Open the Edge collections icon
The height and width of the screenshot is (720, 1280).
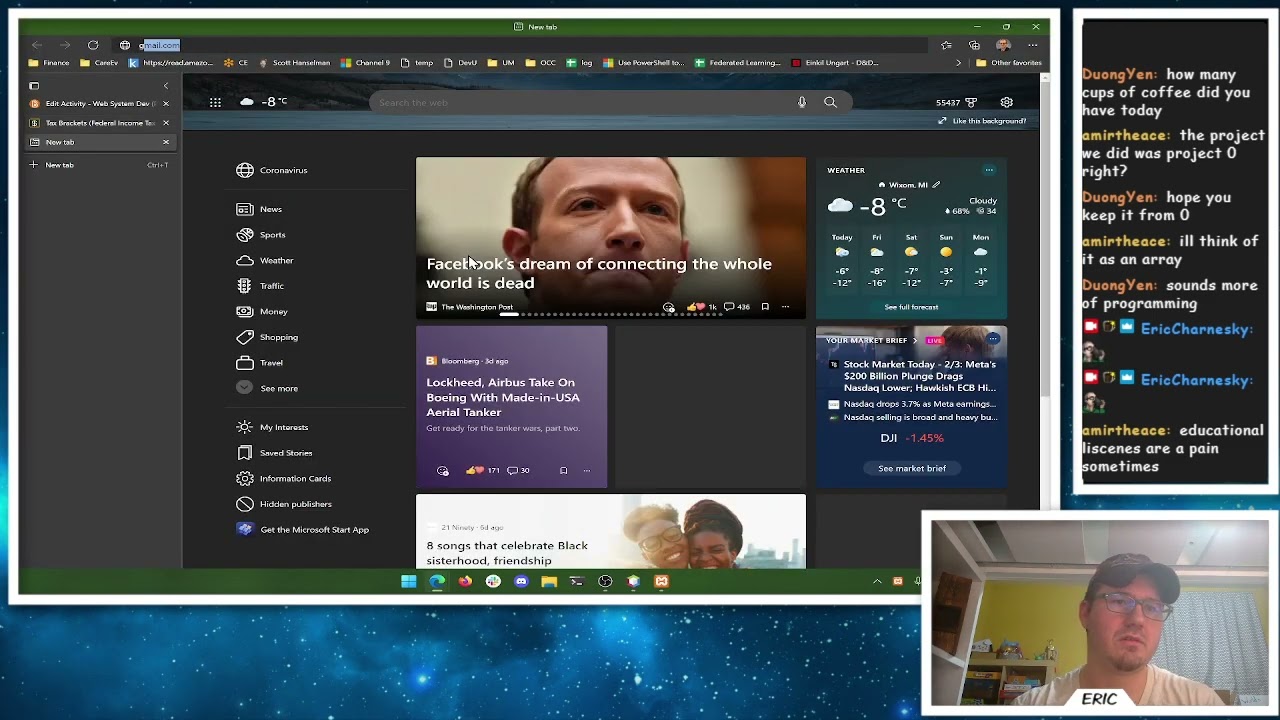[x=974, y=45]
